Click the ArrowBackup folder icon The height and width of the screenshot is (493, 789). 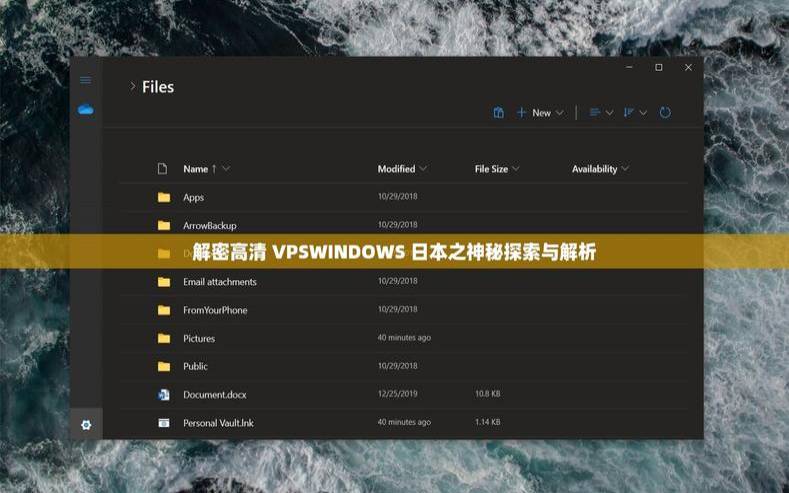click(x=164, y=225)
